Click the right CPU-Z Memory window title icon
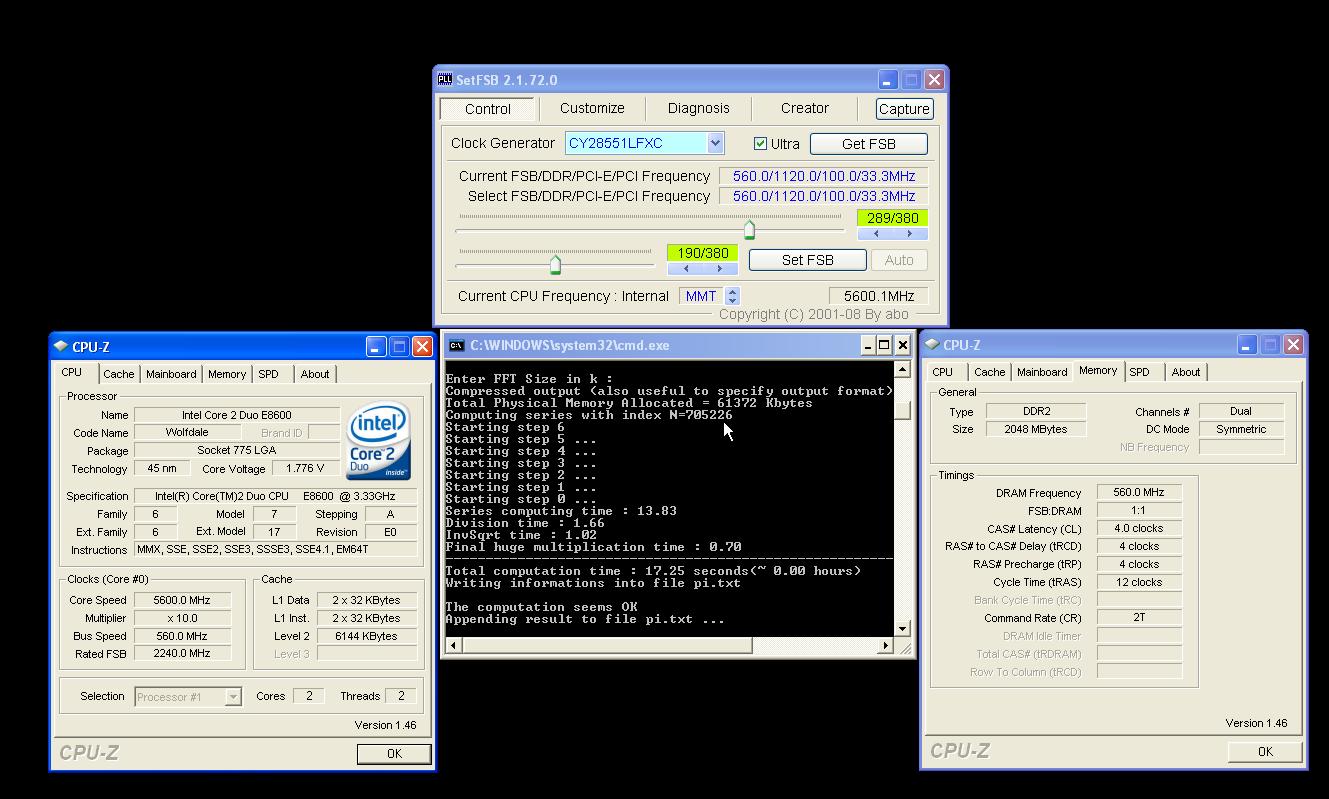Image resolution: width=1329 pixels, height=799 pixels. [931, 345]
